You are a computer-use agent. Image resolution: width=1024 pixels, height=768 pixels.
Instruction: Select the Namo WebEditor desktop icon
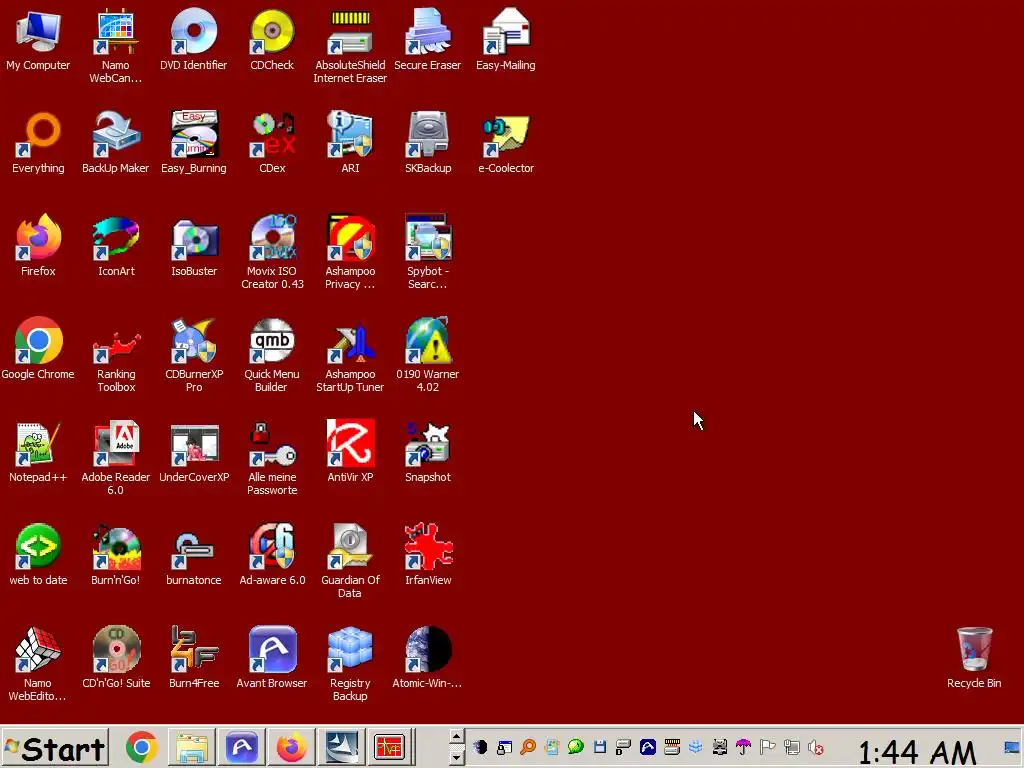point(38,665)
